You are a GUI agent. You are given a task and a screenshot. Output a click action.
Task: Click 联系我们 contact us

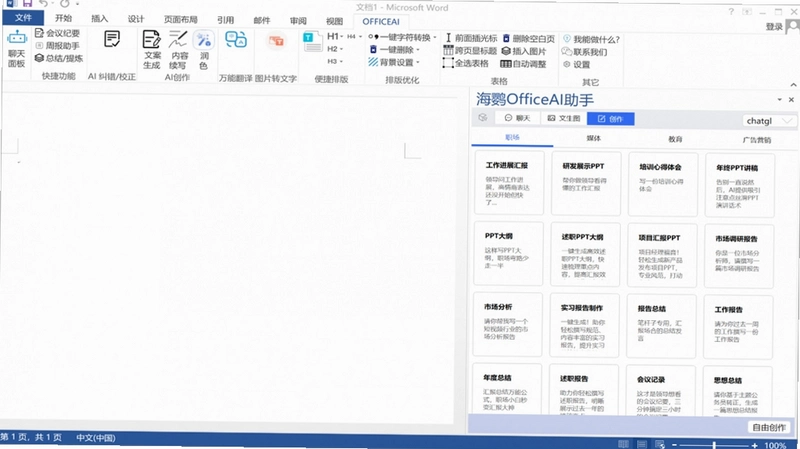pyautogui.click(x=584, y=52)
